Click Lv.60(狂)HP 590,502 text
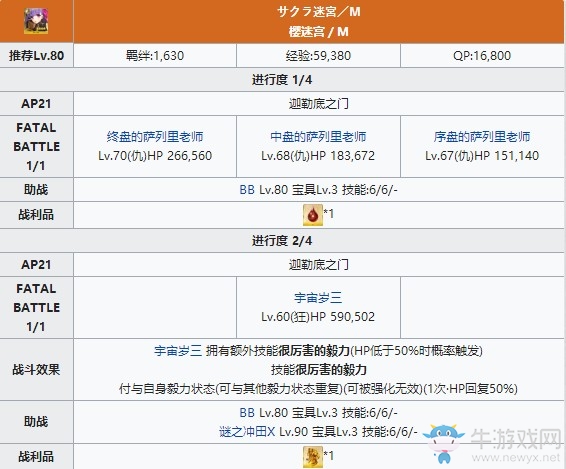The width and height of the screenshot is (566, 469). [x=318, y=317]
